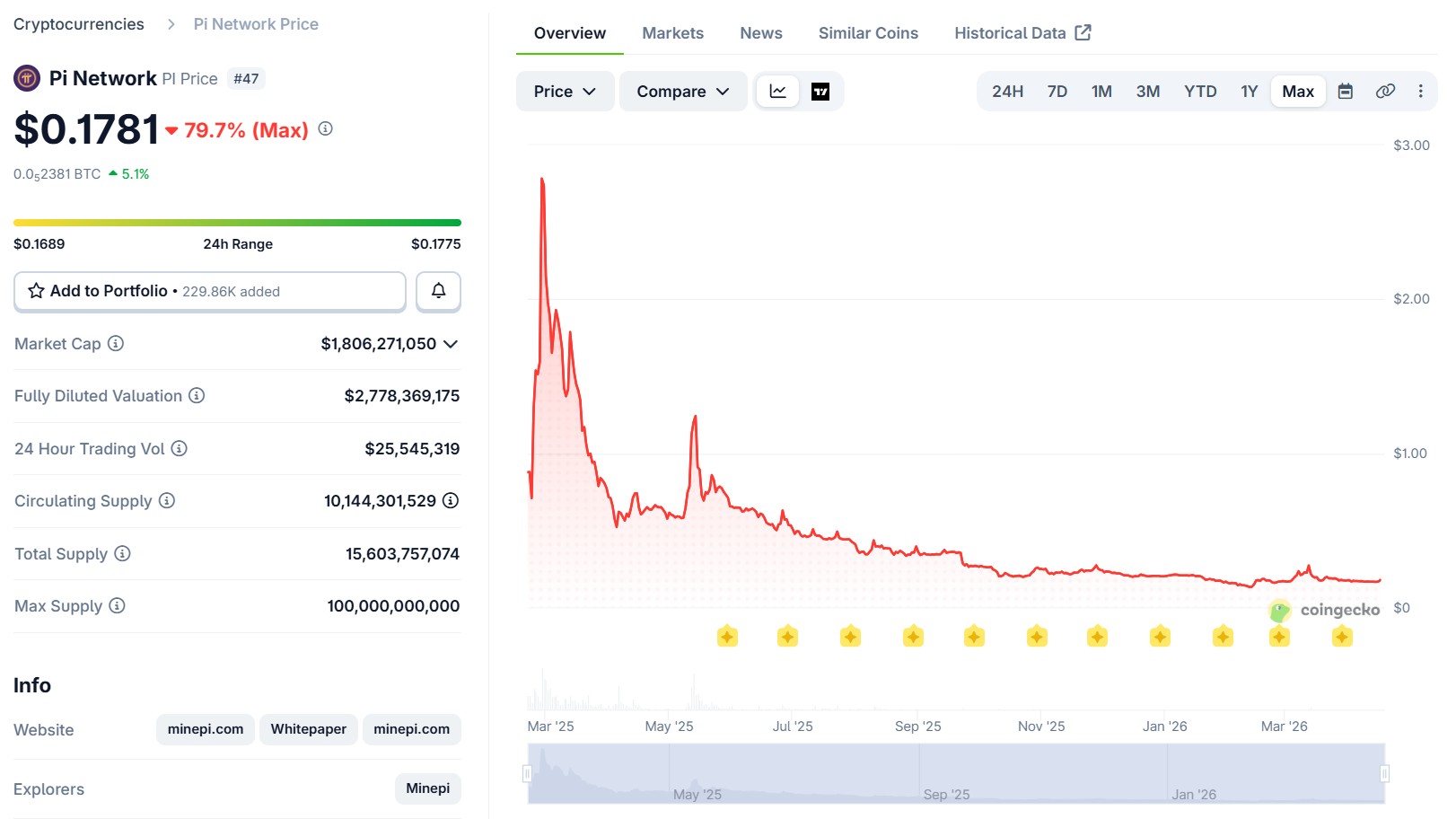
Task: Click the copy chart link icon
Action: [x=1385, y=92]
